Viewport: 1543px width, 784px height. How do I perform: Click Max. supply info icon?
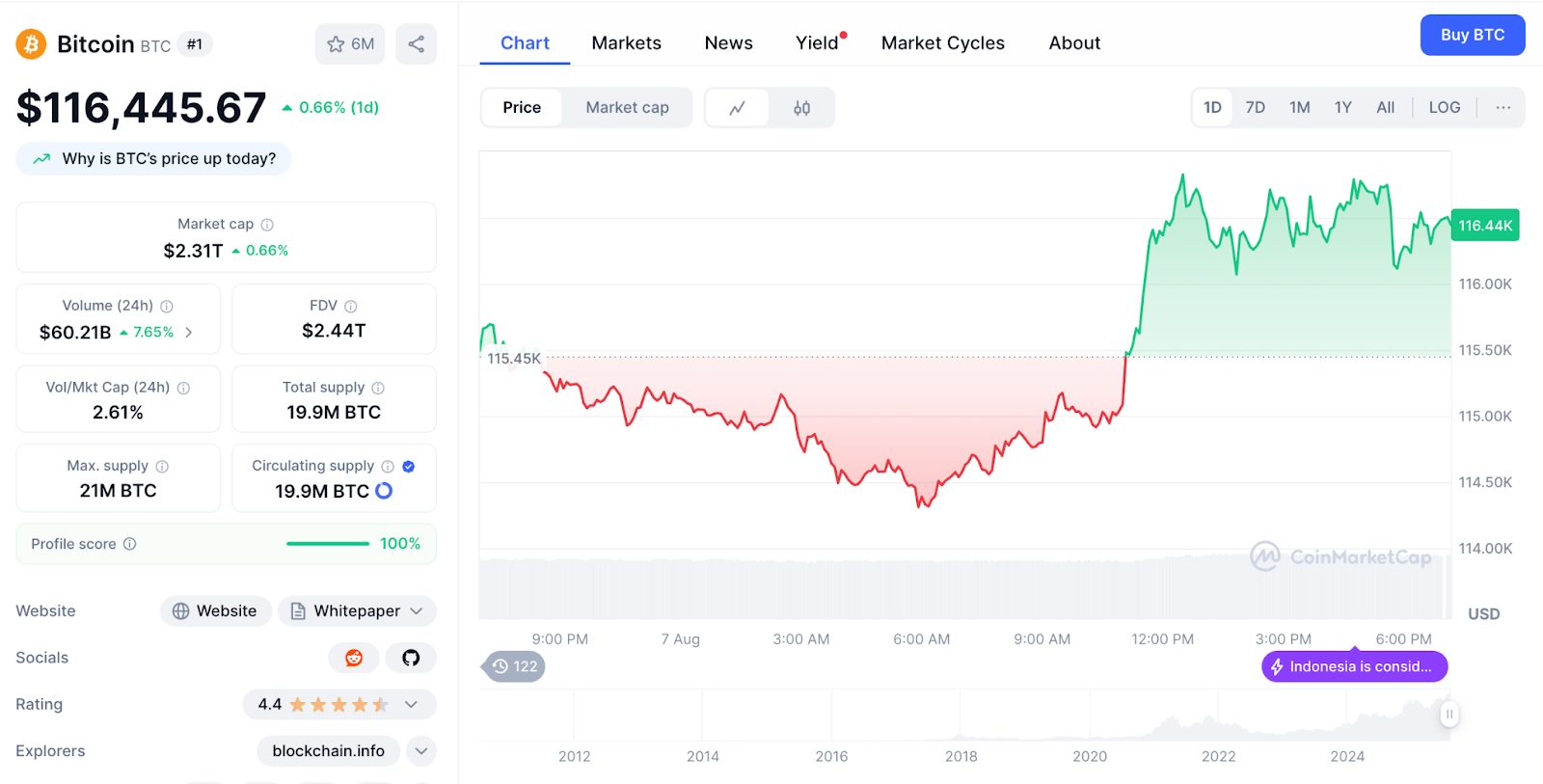[162, 467]
